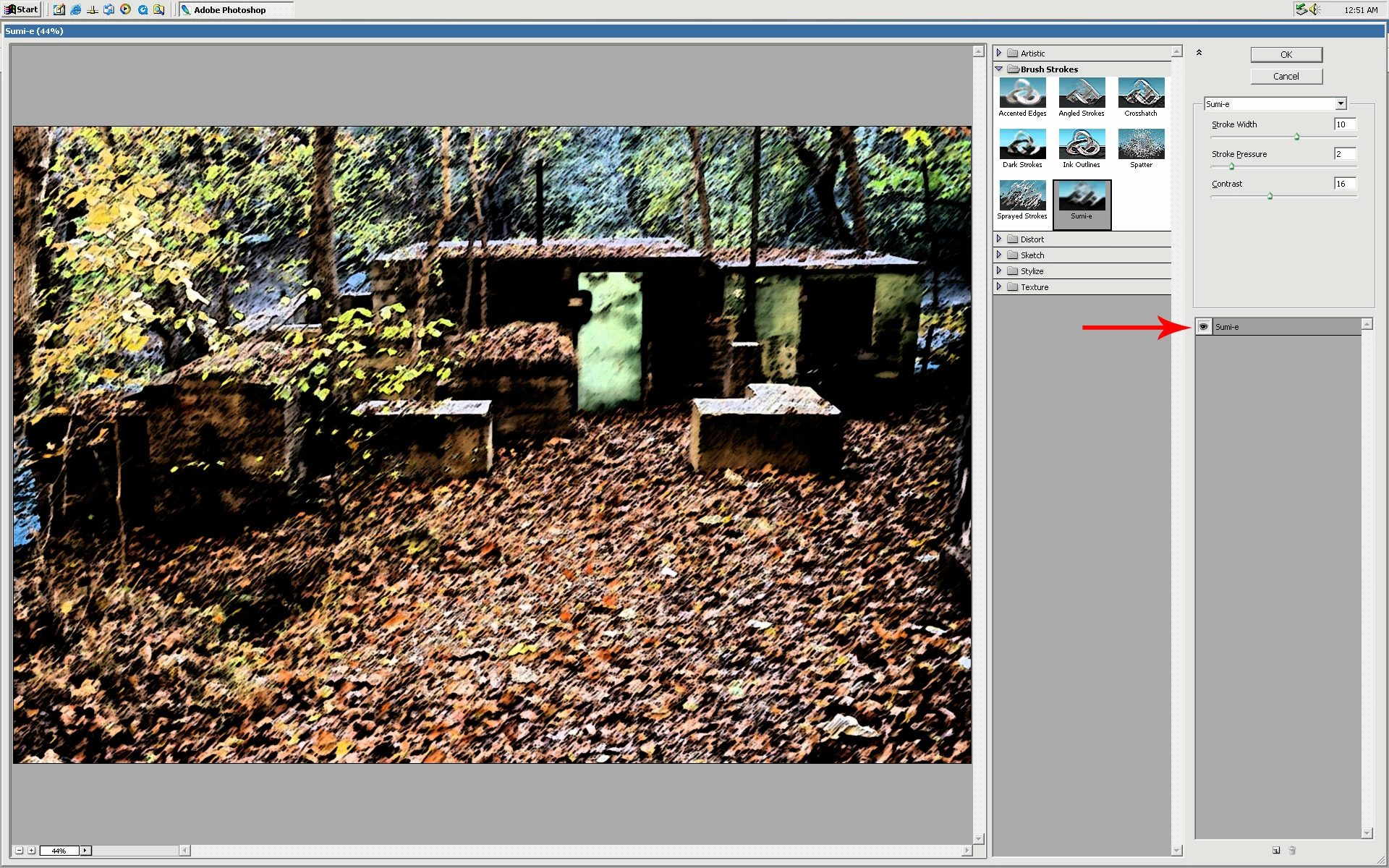
Task: Choose the Angled Strokes filter
Action: 1082,93
